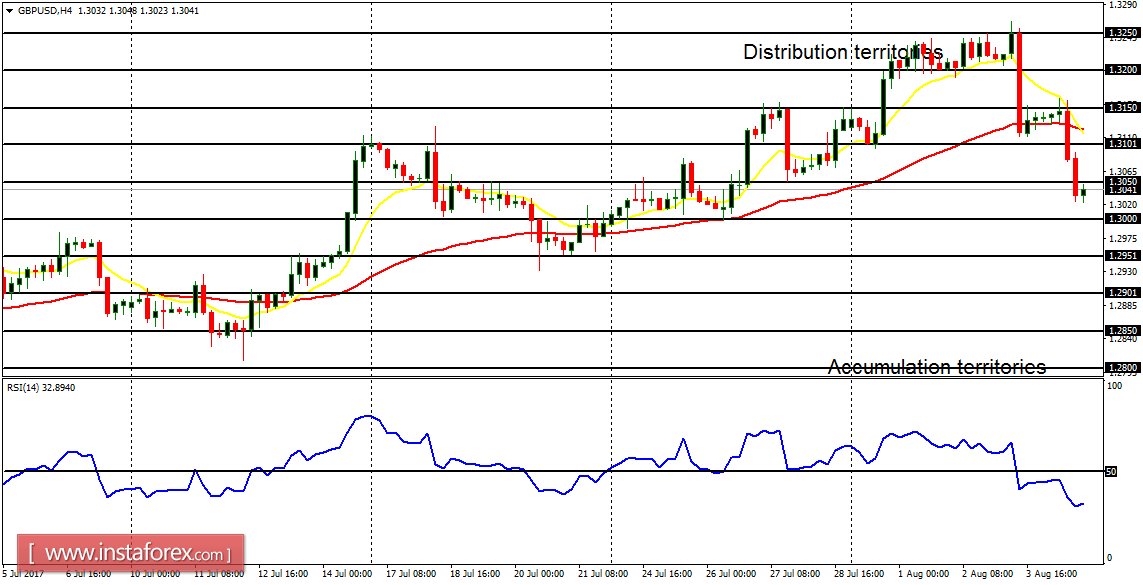Image resolution: width=1143 pixels, height=585 pixels.
Task: Click the 1.2850 price level tag
Action: pos(1123,331)
